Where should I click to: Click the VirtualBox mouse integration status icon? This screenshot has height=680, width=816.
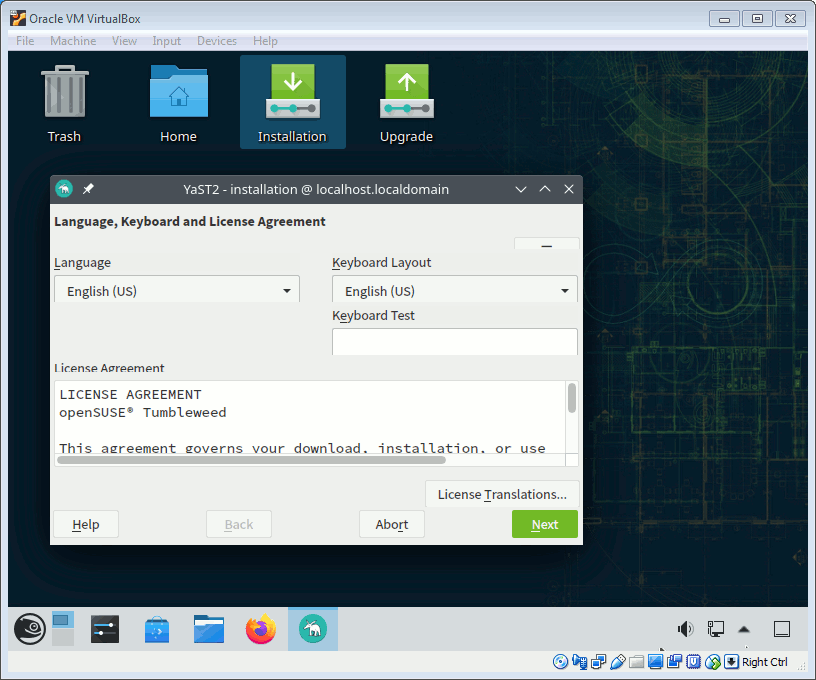[x=713, y=662]
